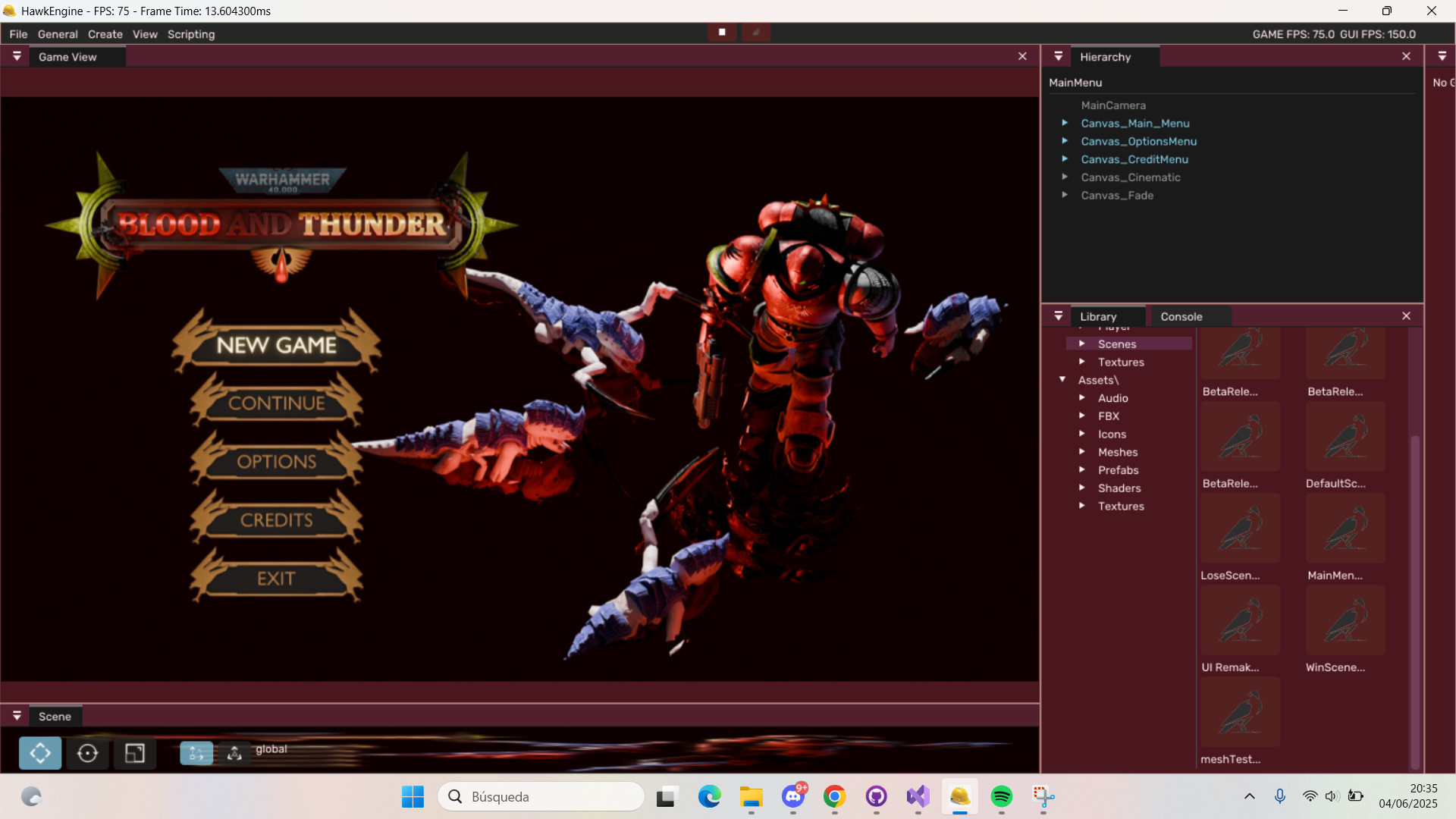The height and width of the screenshot is (819, 1456).
Task: Select the scale gizmo tool
Action: (x=135, y=753)
